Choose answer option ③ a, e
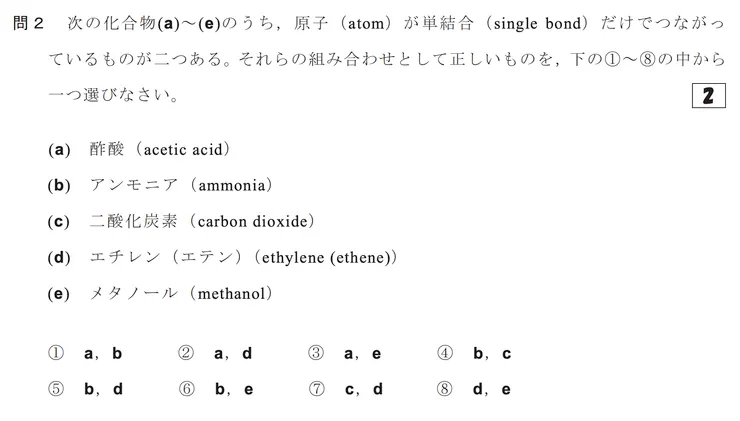 (x=344, y=353)
